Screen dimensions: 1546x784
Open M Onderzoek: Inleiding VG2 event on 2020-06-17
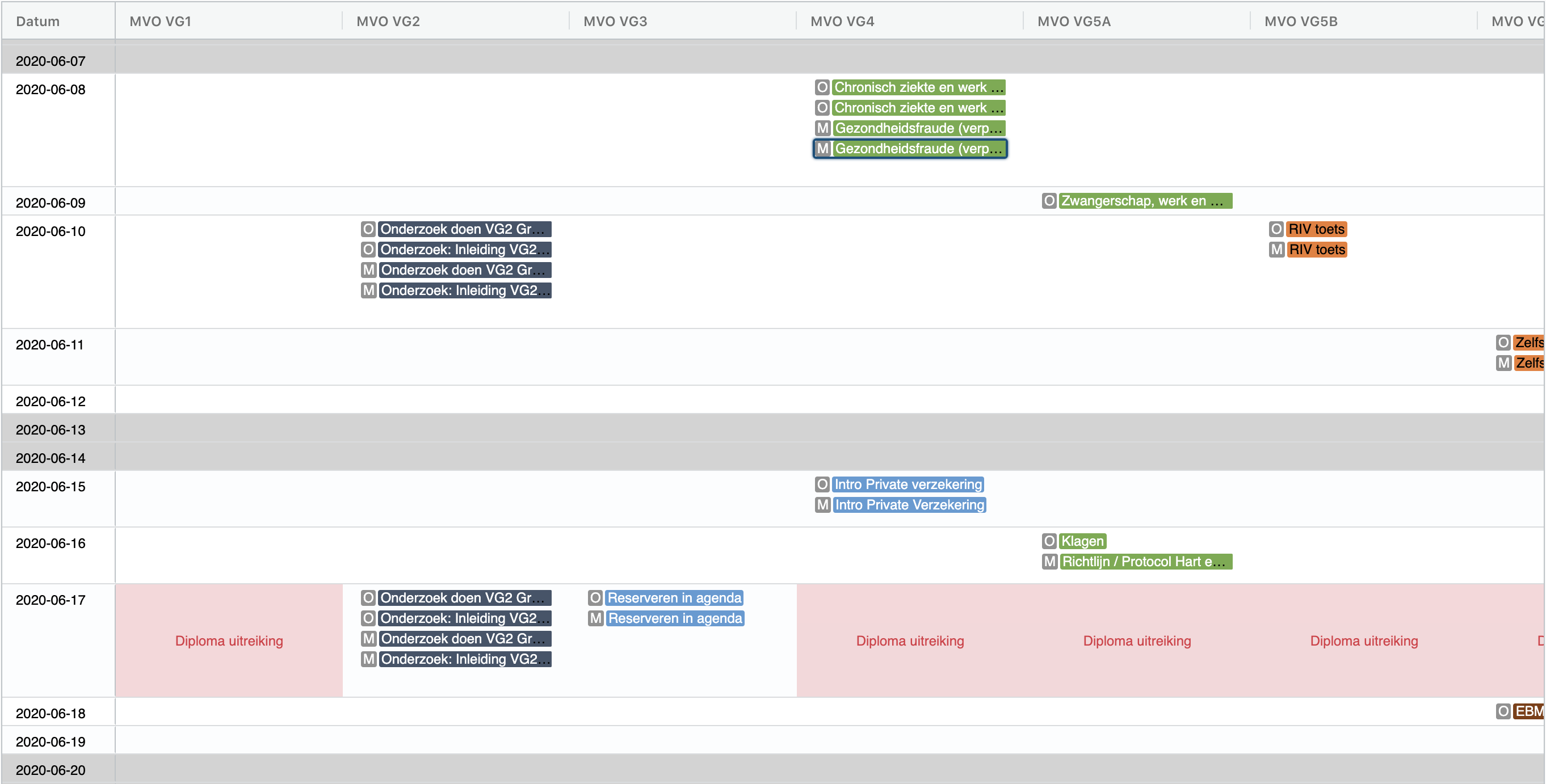tap(456, 659)
